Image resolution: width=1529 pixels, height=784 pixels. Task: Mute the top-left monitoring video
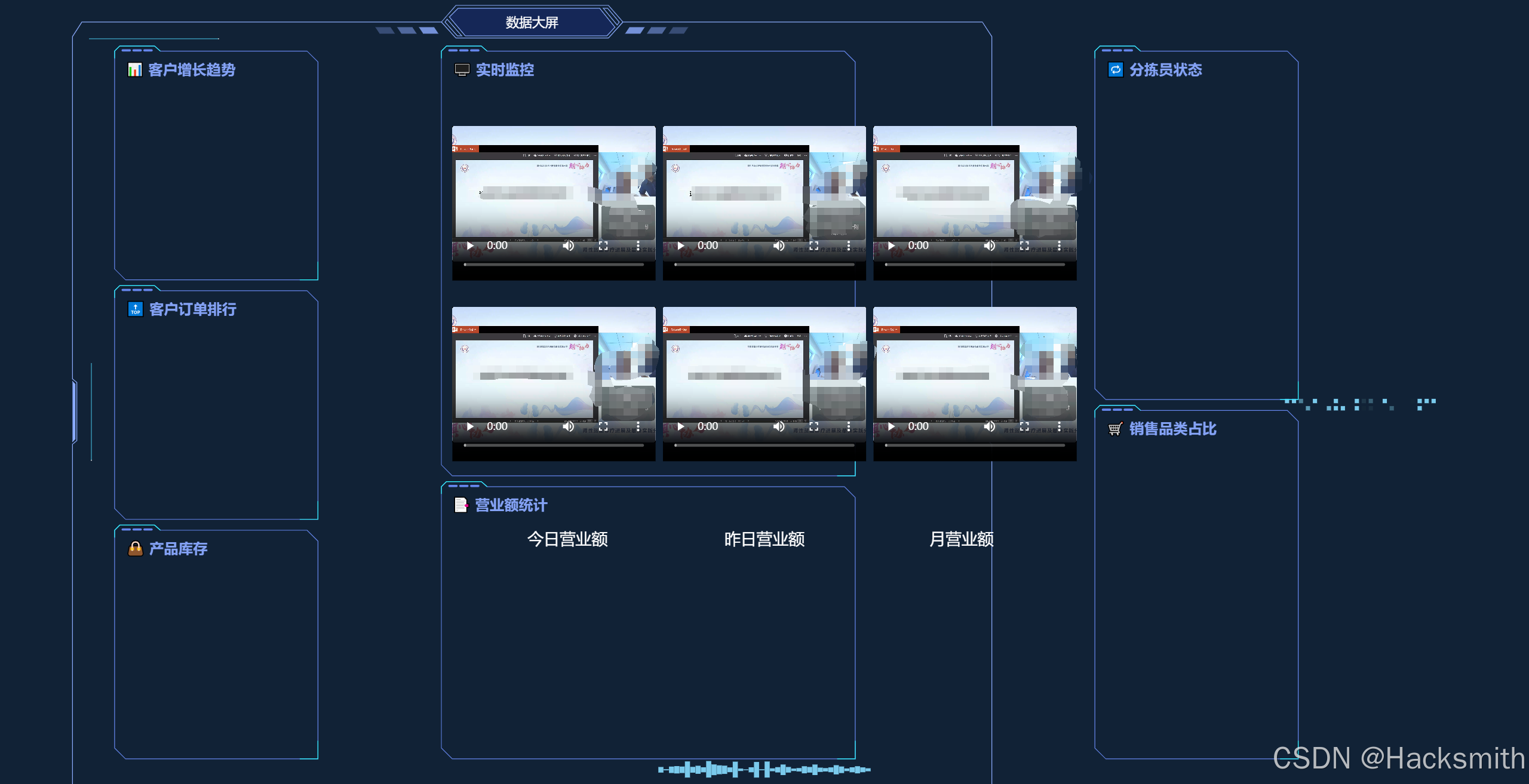568,245
